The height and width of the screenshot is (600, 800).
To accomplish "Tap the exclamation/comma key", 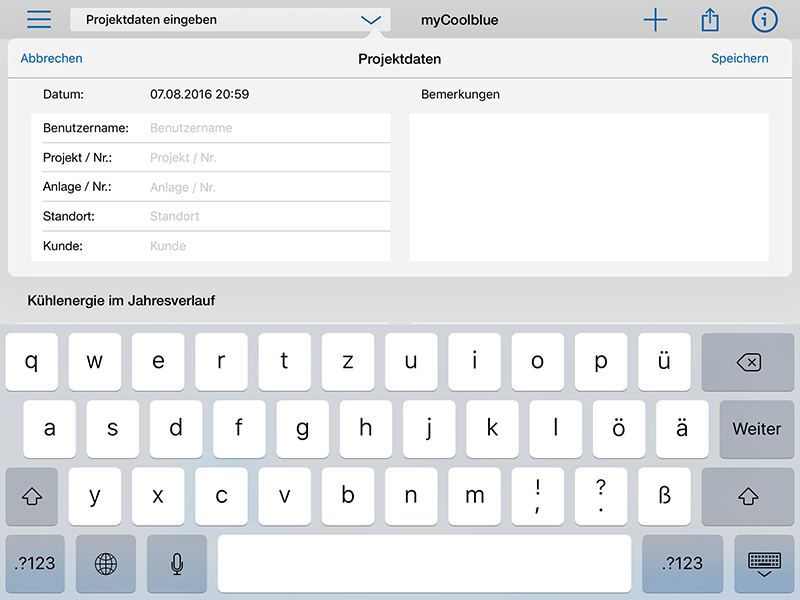I will (x=538, y=496).
